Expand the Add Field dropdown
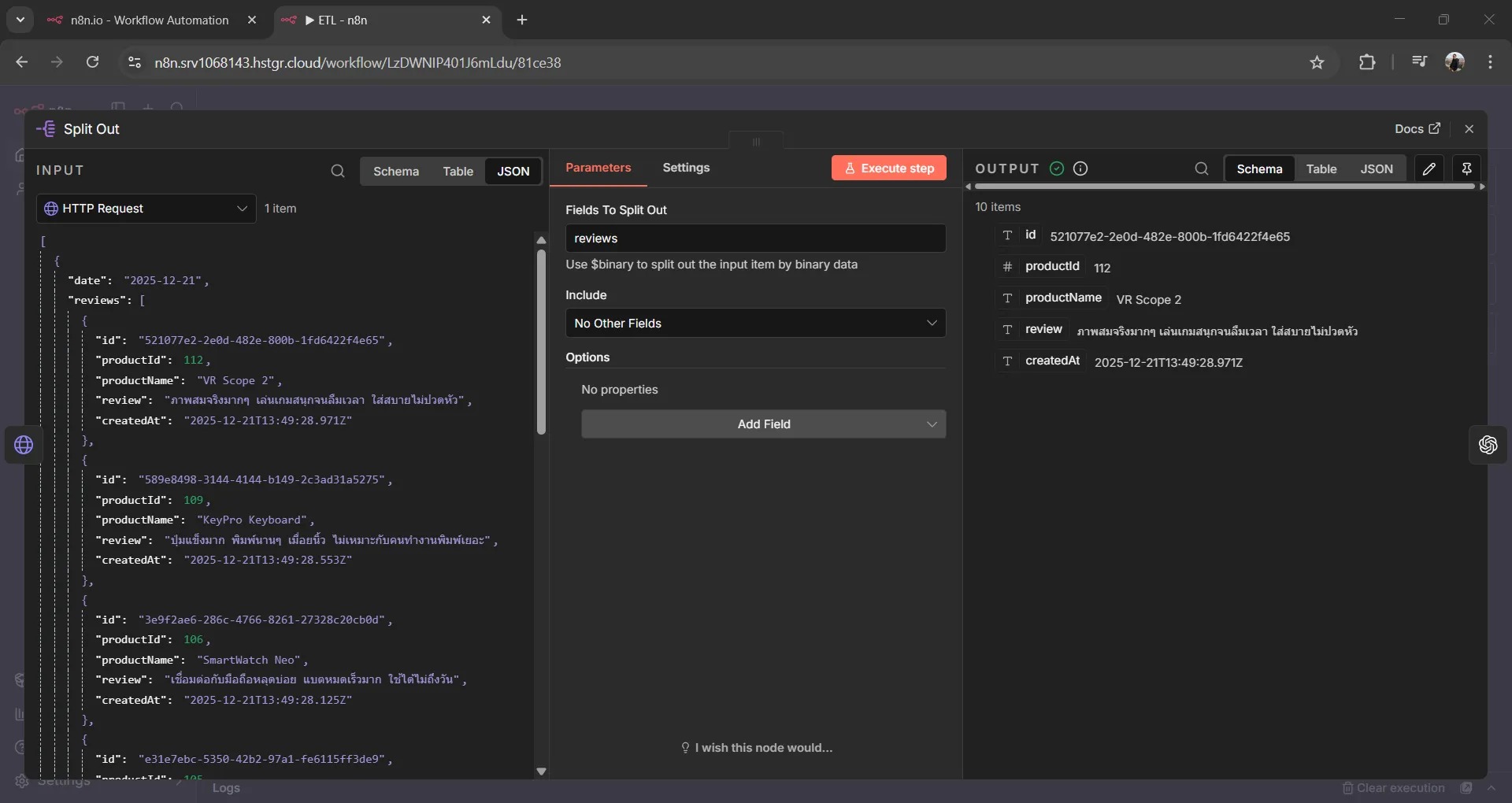Screen dimensions: 1512x803 tap(762, 424)
